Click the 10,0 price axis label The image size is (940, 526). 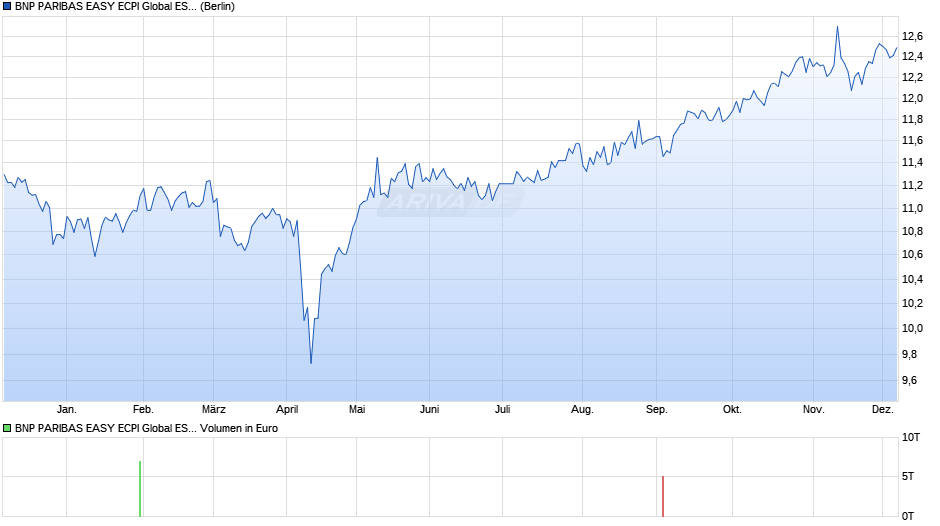(x=912, y=328)
